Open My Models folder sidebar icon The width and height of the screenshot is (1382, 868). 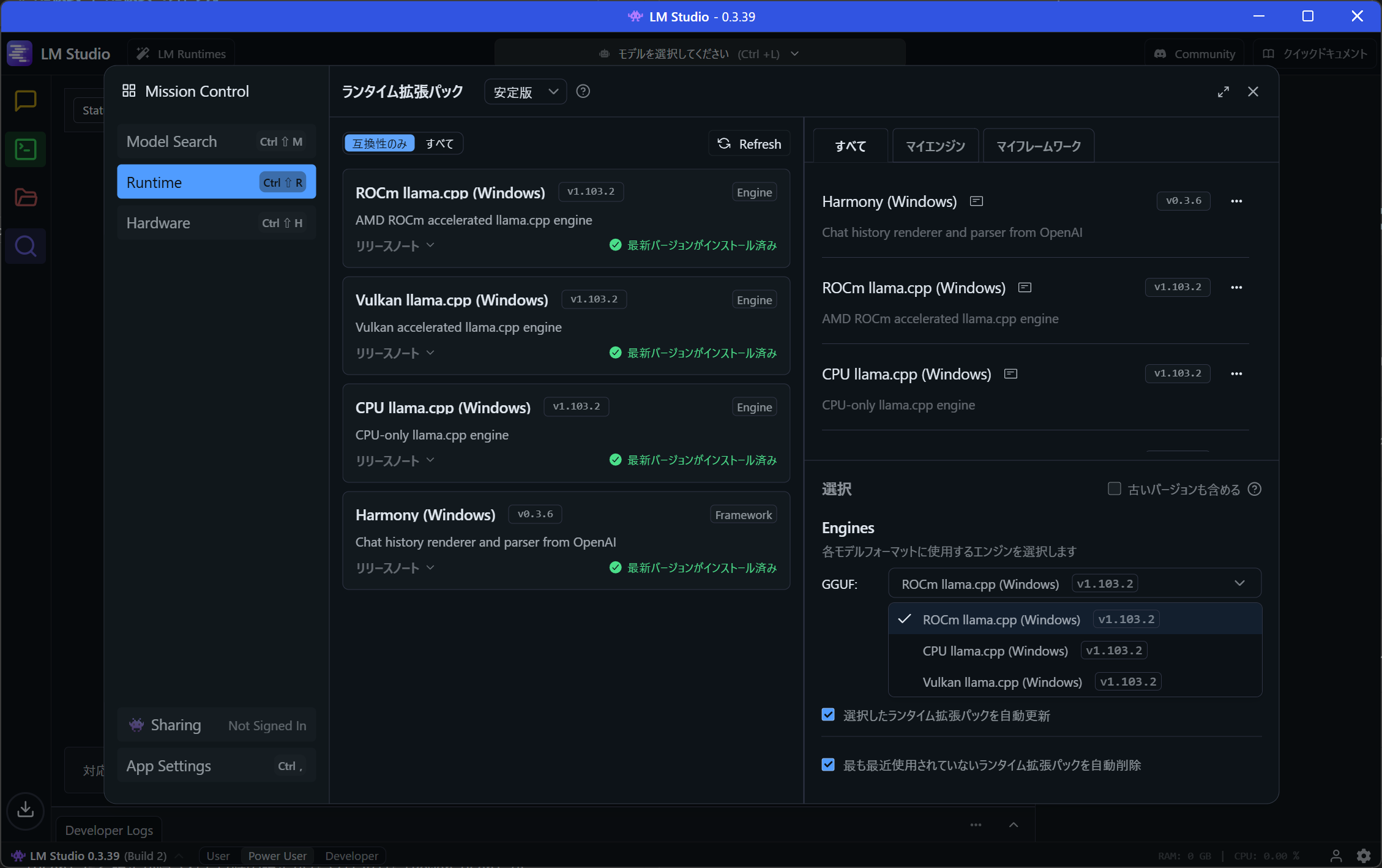tap(25, 198)
